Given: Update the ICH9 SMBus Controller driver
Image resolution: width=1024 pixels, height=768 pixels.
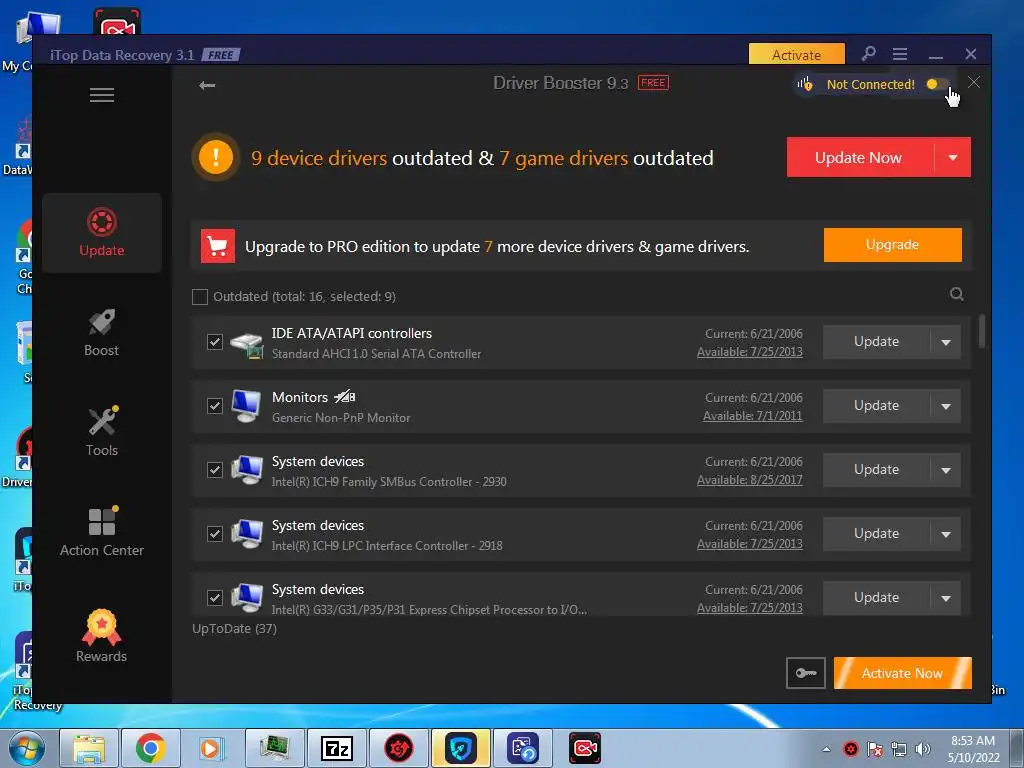Looking at the screenshot, I should point(876,470).
